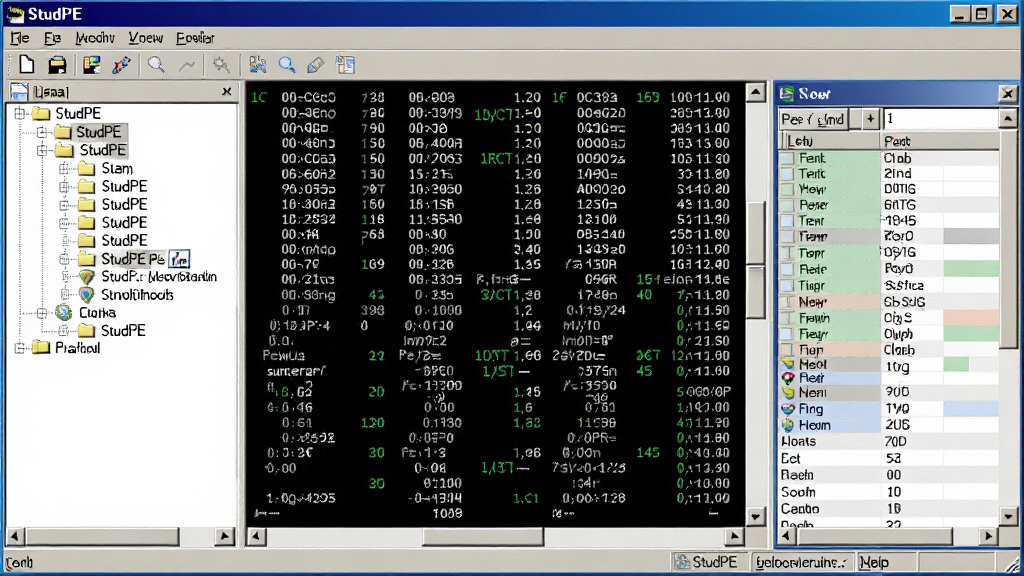Click the StudPE icon in the status bar
The image size is (1024, 576).
point(682,562)
